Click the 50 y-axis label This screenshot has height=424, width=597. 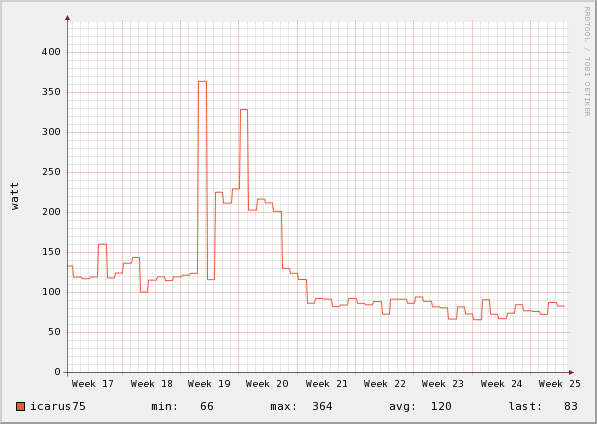54,332
